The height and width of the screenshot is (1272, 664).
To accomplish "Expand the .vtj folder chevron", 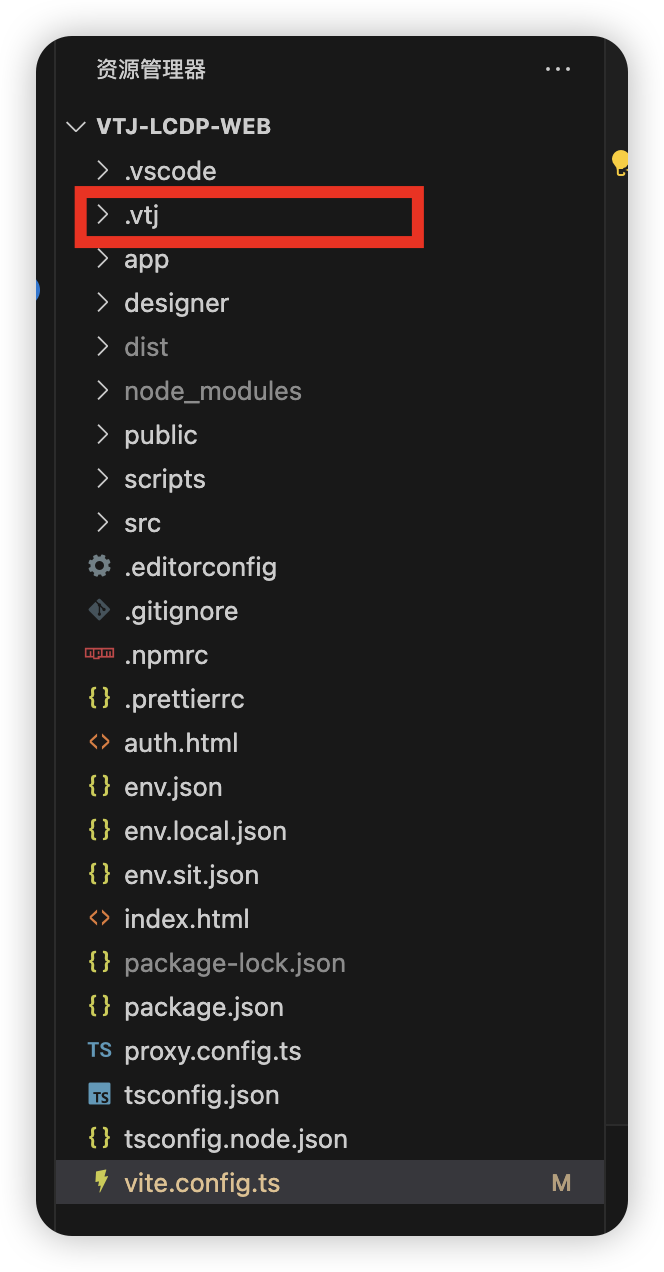I will click(x=102, y=215).
